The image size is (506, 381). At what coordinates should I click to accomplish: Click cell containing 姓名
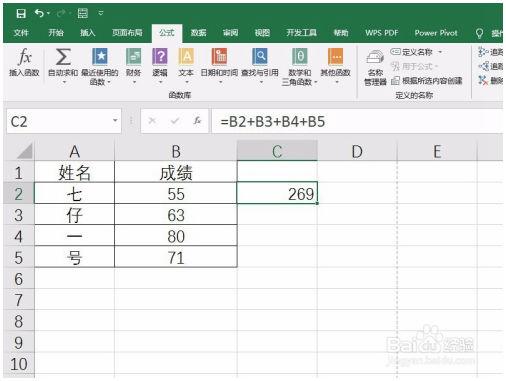coord(74,172)
